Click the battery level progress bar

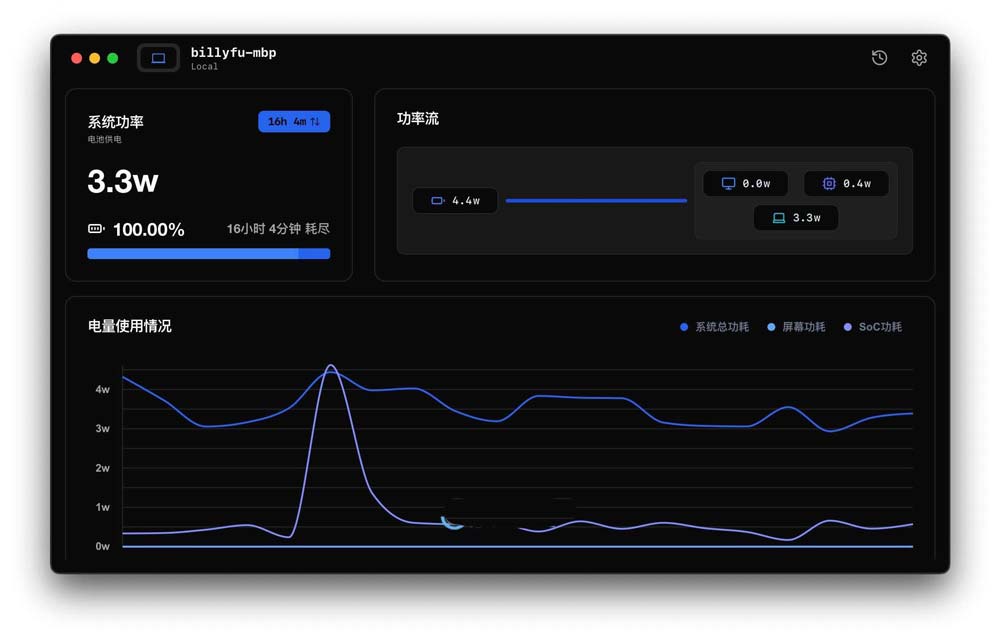tap(209, 254)
